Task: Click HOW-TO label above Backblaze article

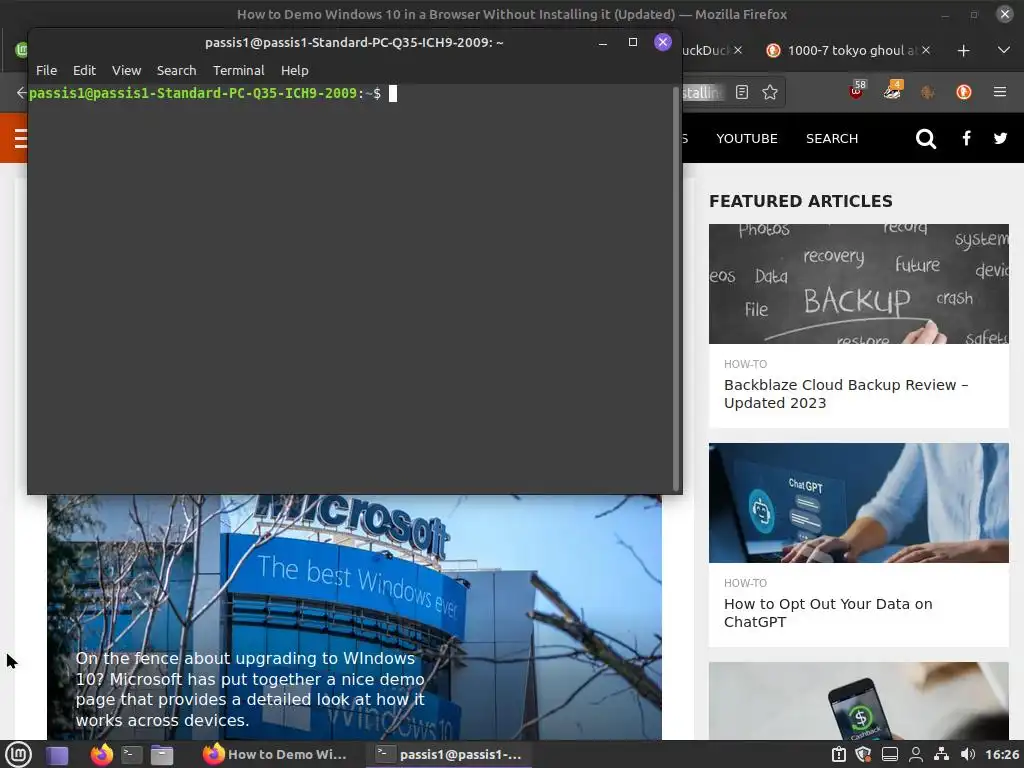Action: coord(745,364)
